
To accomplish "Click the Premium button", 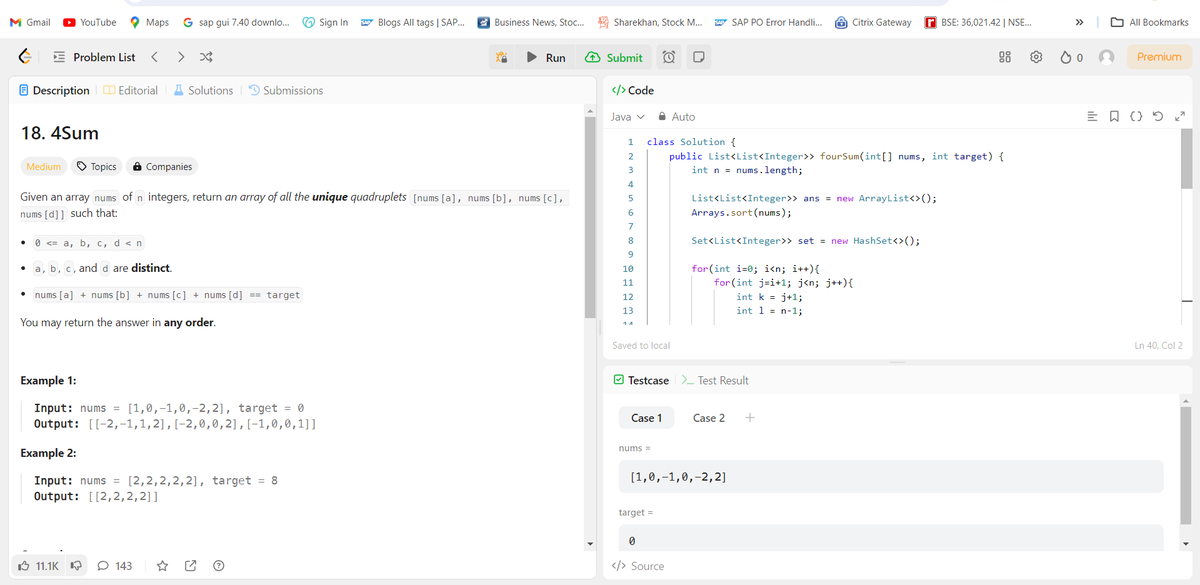I will point(1159,57).
